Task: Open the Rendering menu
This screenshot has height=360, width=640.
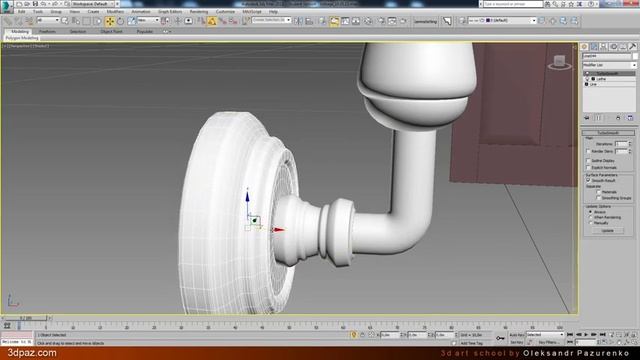Action: 199,12
